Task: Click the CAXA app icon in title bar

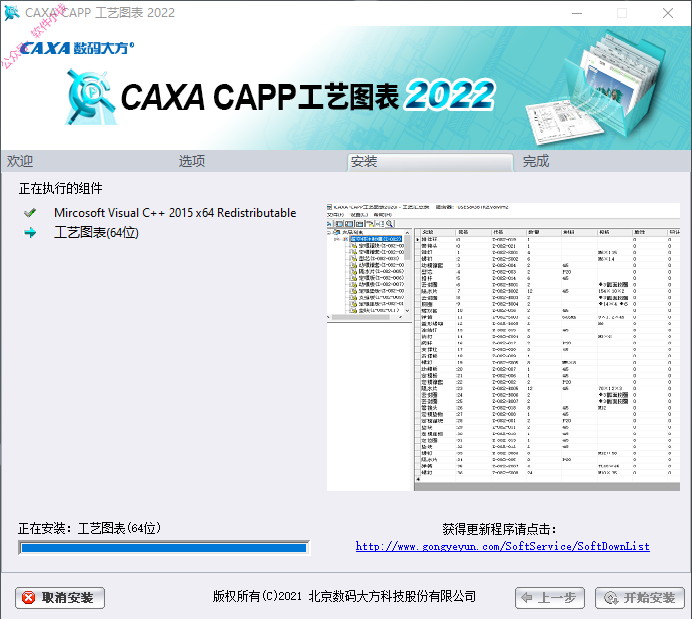Action: click(x=12, y=13)
